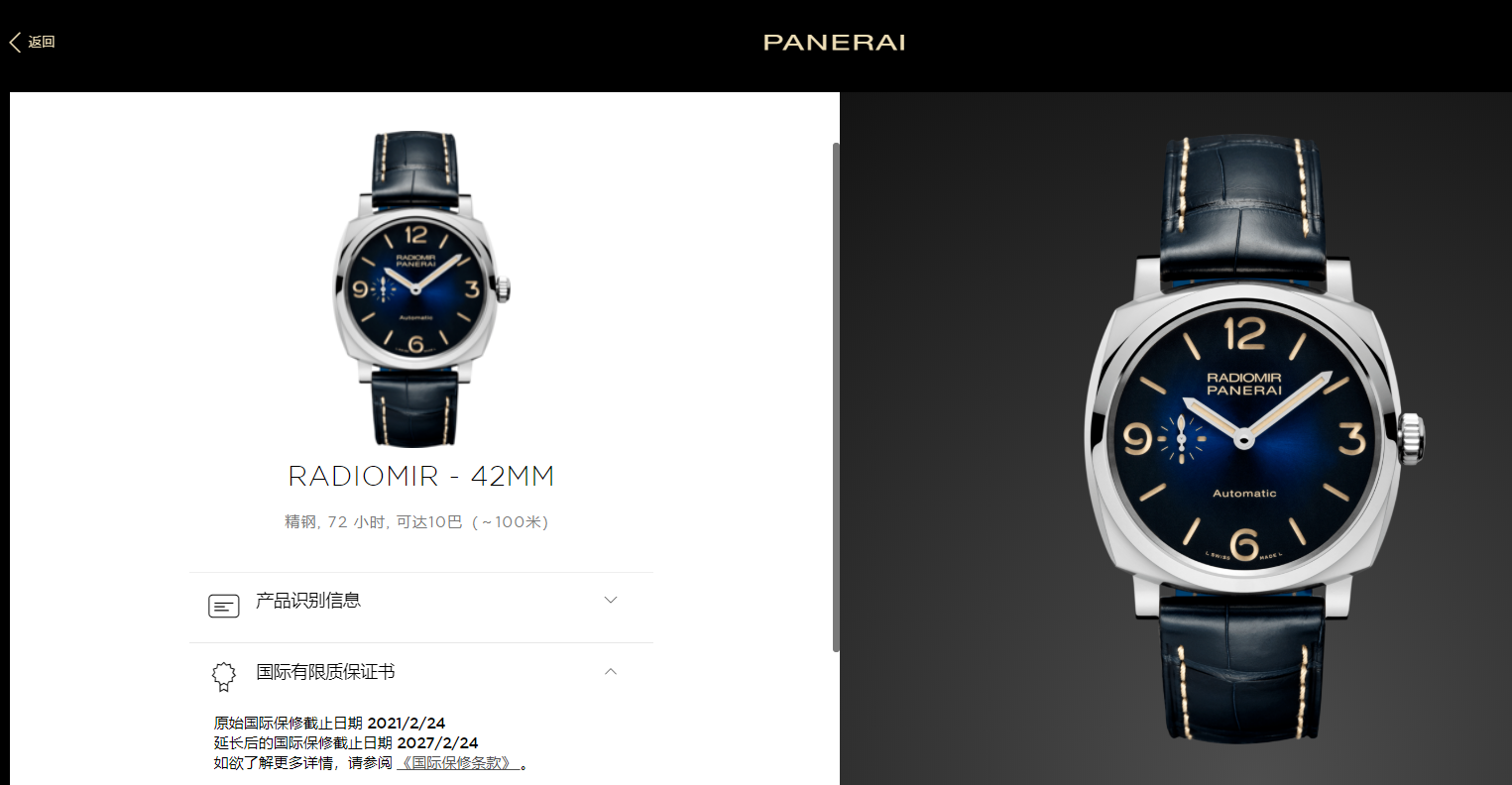The width and height of the screenshot is (1512, 785).
Task: Click the 国际有限质保证书 heading
Action: [325, 671]
